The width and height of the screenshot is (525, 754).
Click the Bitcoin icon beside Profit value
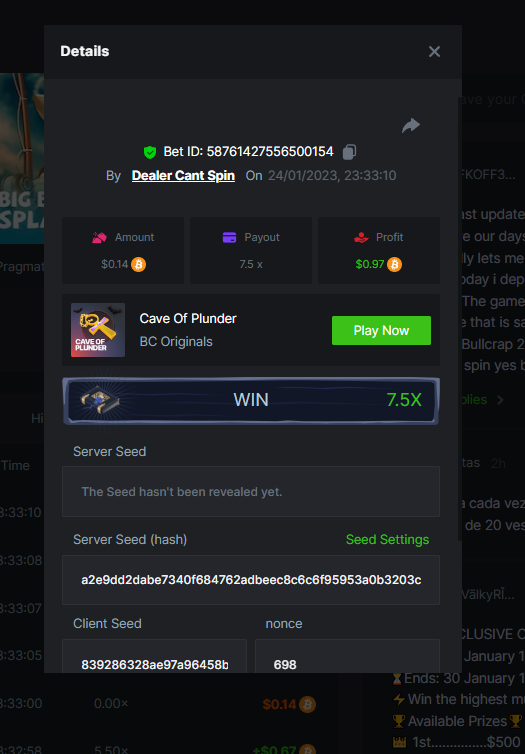coord(394,264)
